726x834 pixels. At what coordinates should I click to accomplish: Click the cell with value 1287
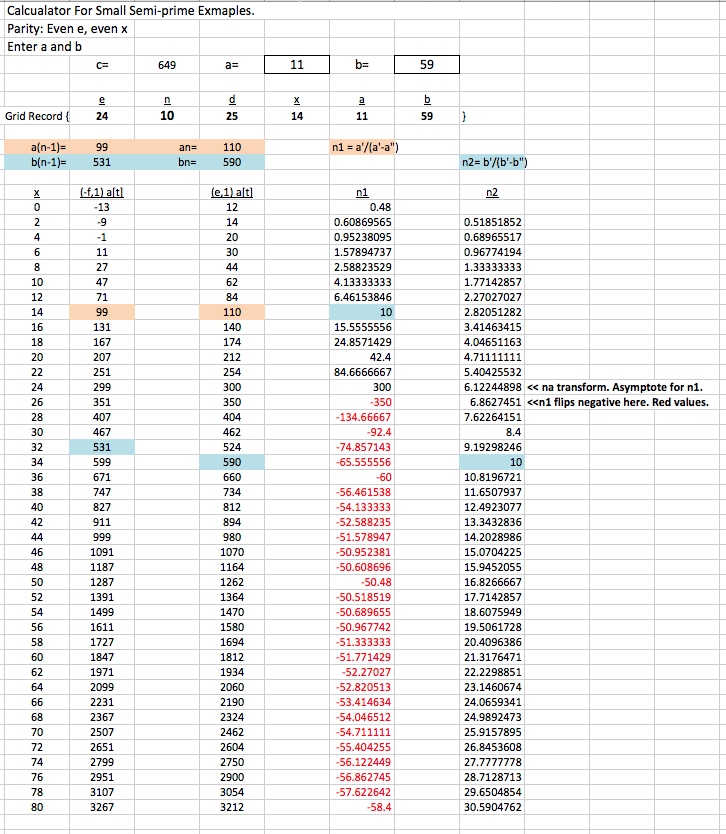click(x=102, y=582)
